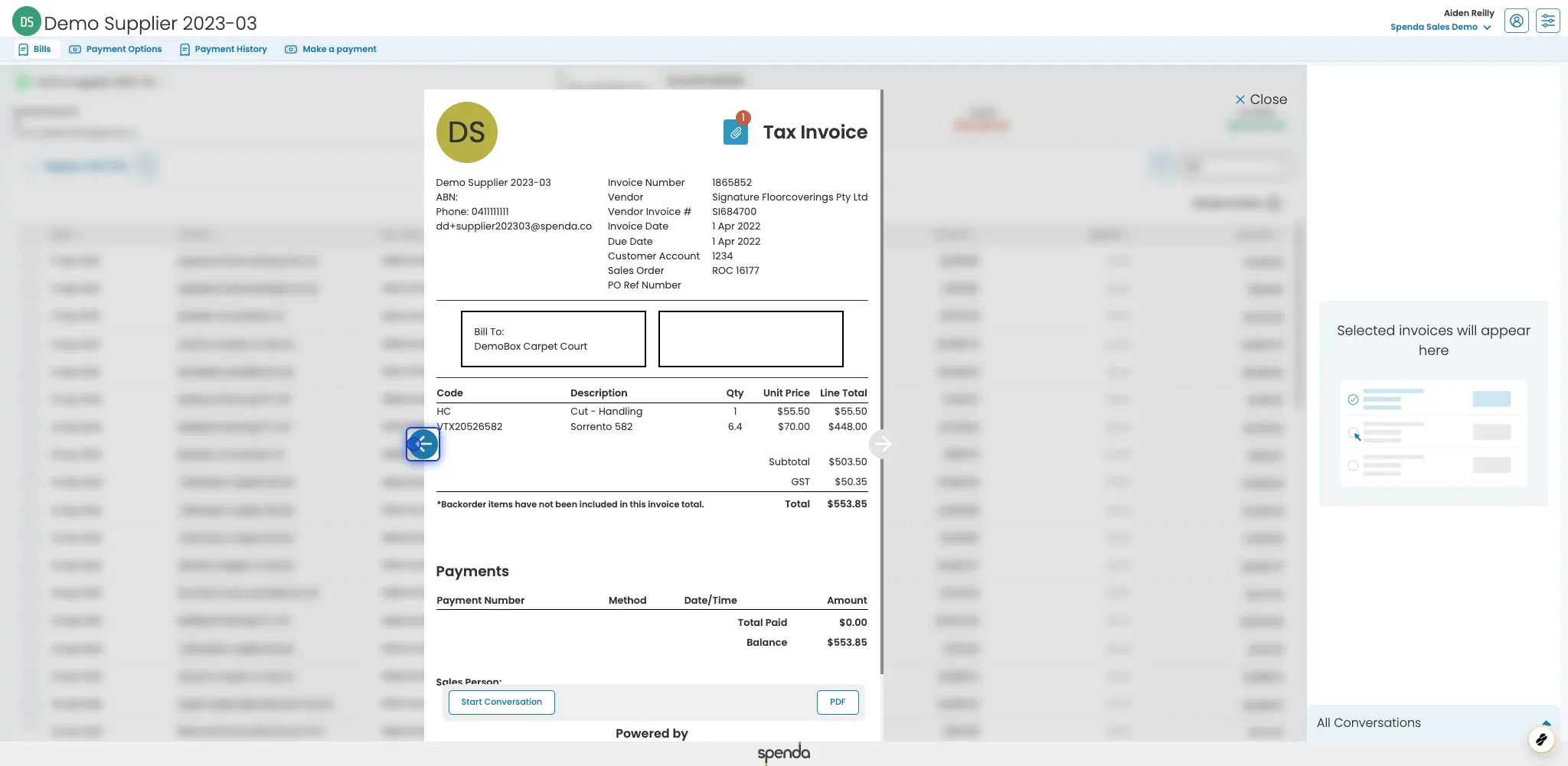Screen dimensions: 1568x766
Task: Expand the Spenda Sales Demo account dropdown
Action: (x=1440, y=27)
